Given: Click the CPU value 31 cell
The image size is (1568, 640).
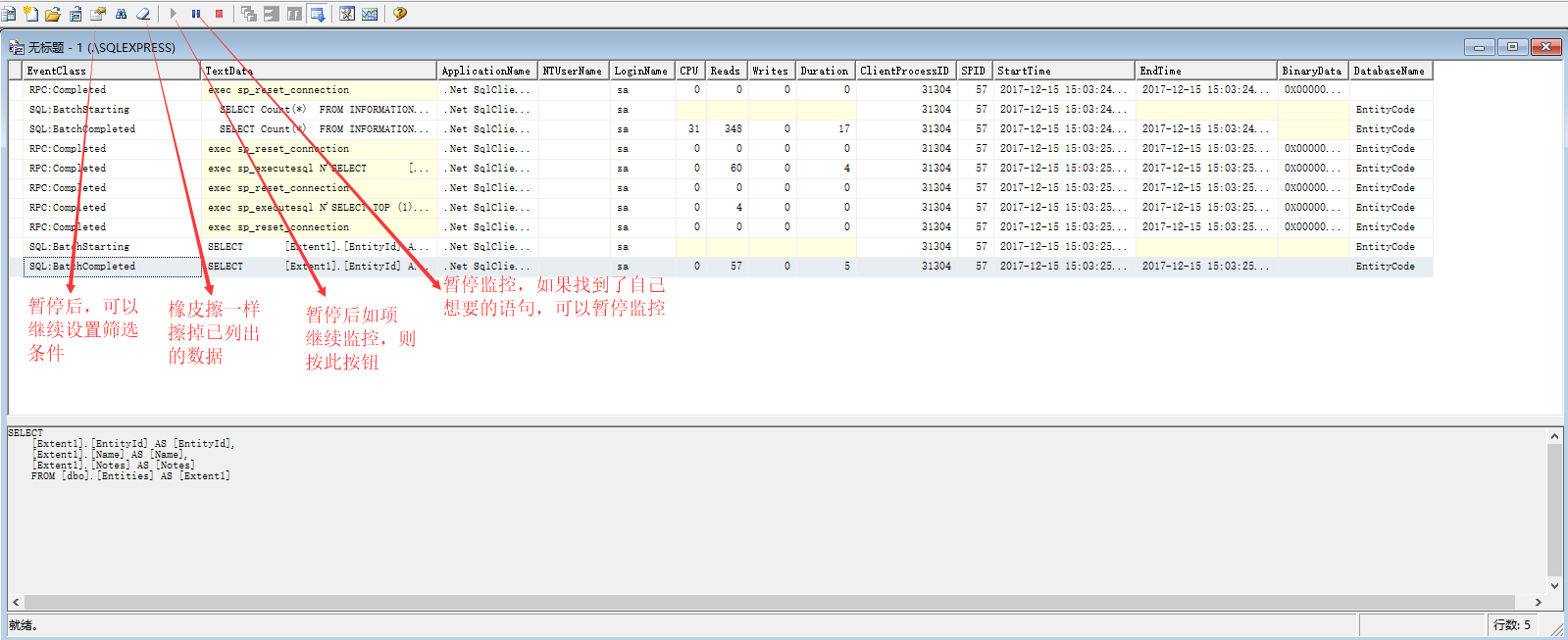Looking at the screenshot, I should [690, 129].
